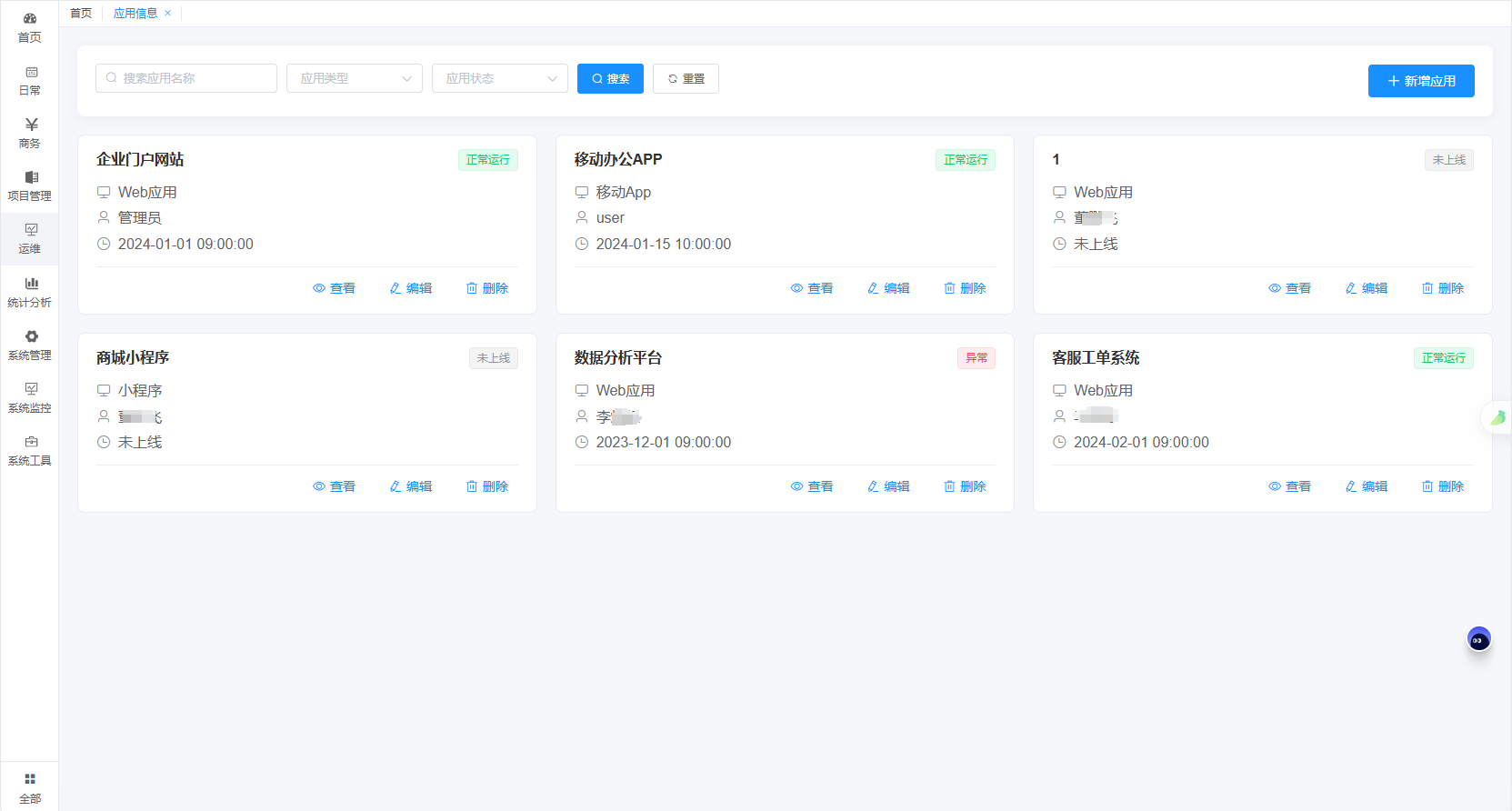
Task: Open 项目管理 in the sidebar
Action: pos(29,185)
